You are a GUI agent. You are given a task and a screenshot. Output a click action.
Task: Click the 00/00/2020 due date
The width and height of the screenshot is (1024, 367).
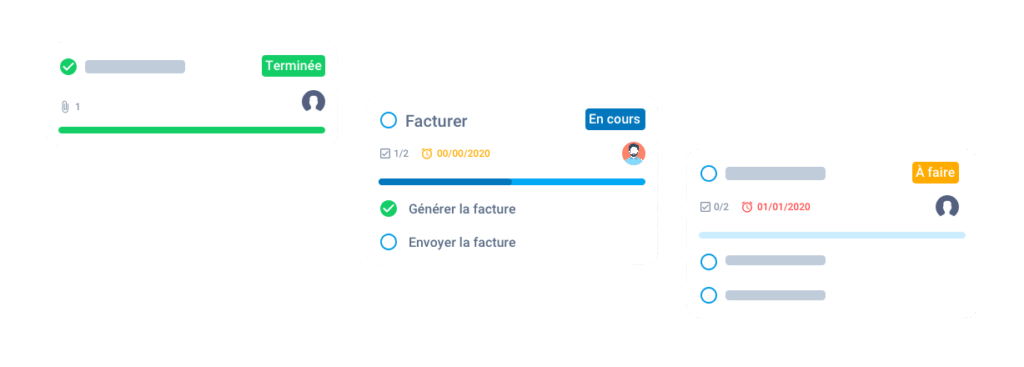click(x=464, y=154)
